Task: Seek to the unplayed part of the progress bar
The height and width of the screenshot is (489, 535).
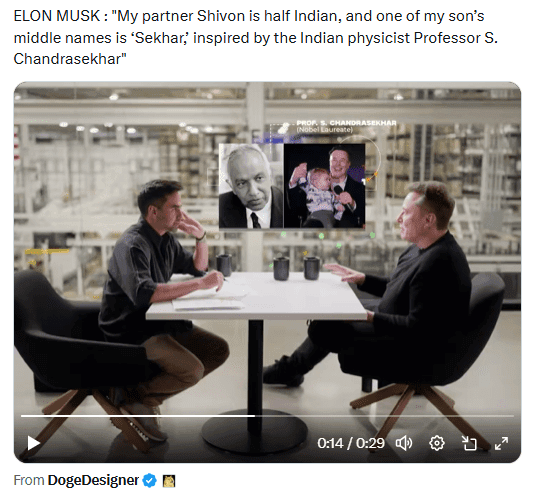Action: pos(384,416)
